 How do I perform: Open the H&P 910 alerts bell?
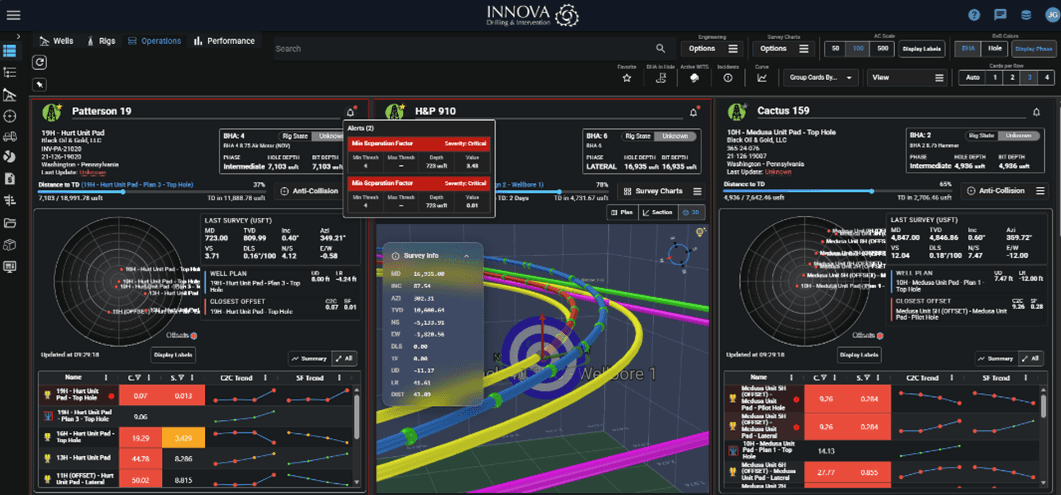point(693,112)
